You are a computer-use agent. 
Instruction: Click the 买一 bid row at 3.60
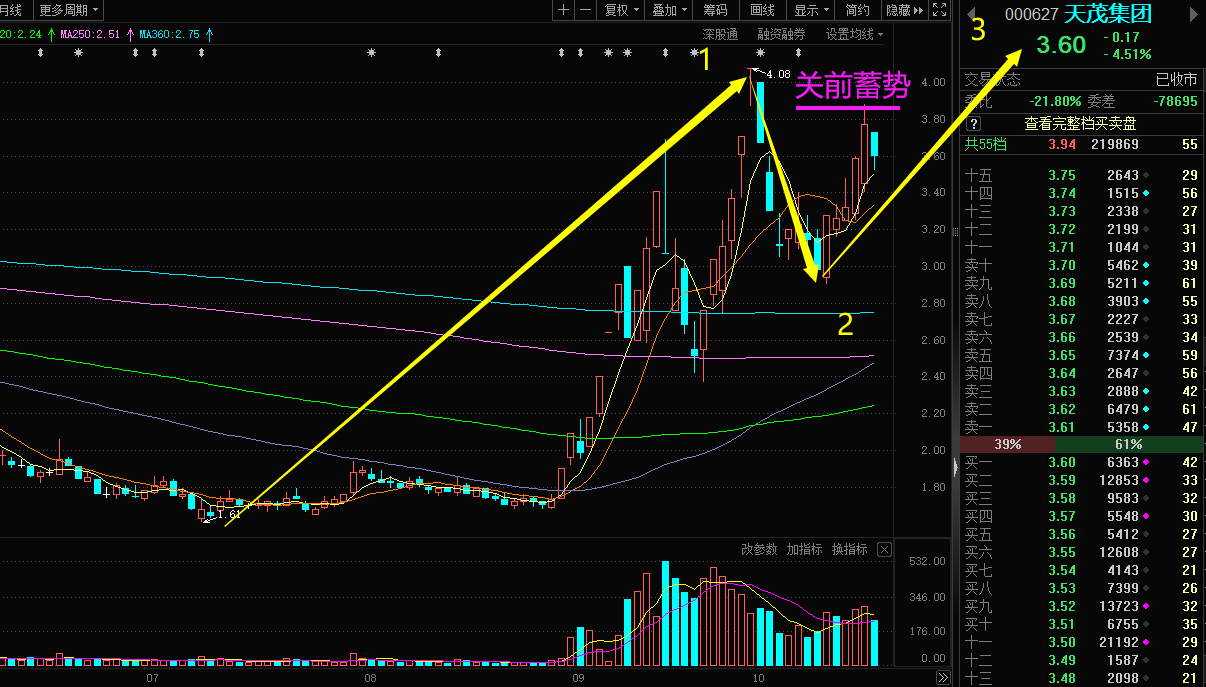pyautogui.click(x=1080, y=462)
